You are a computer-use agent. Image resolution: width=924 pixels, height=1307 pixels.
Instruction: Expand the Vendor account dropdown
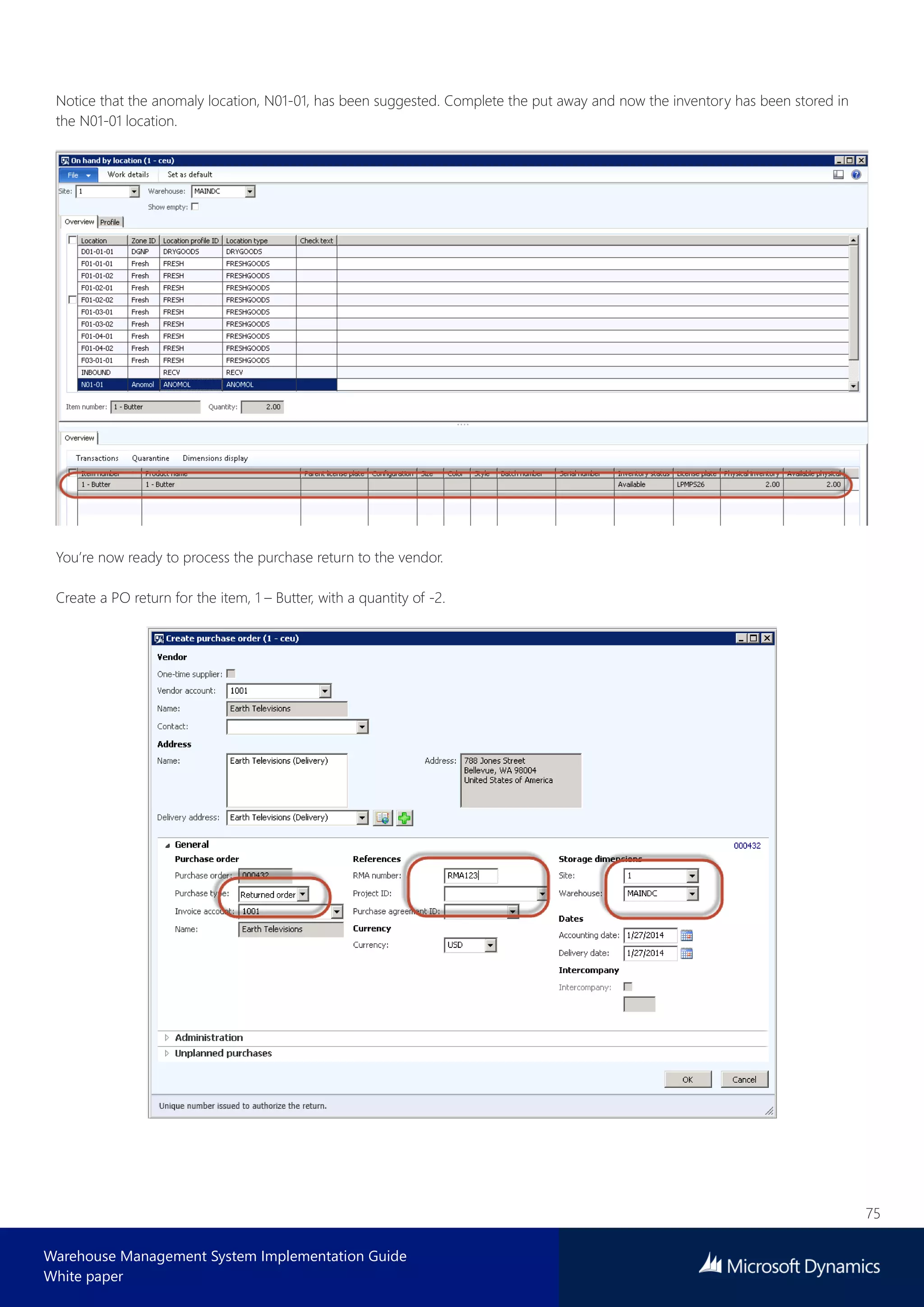coord(325,691)
